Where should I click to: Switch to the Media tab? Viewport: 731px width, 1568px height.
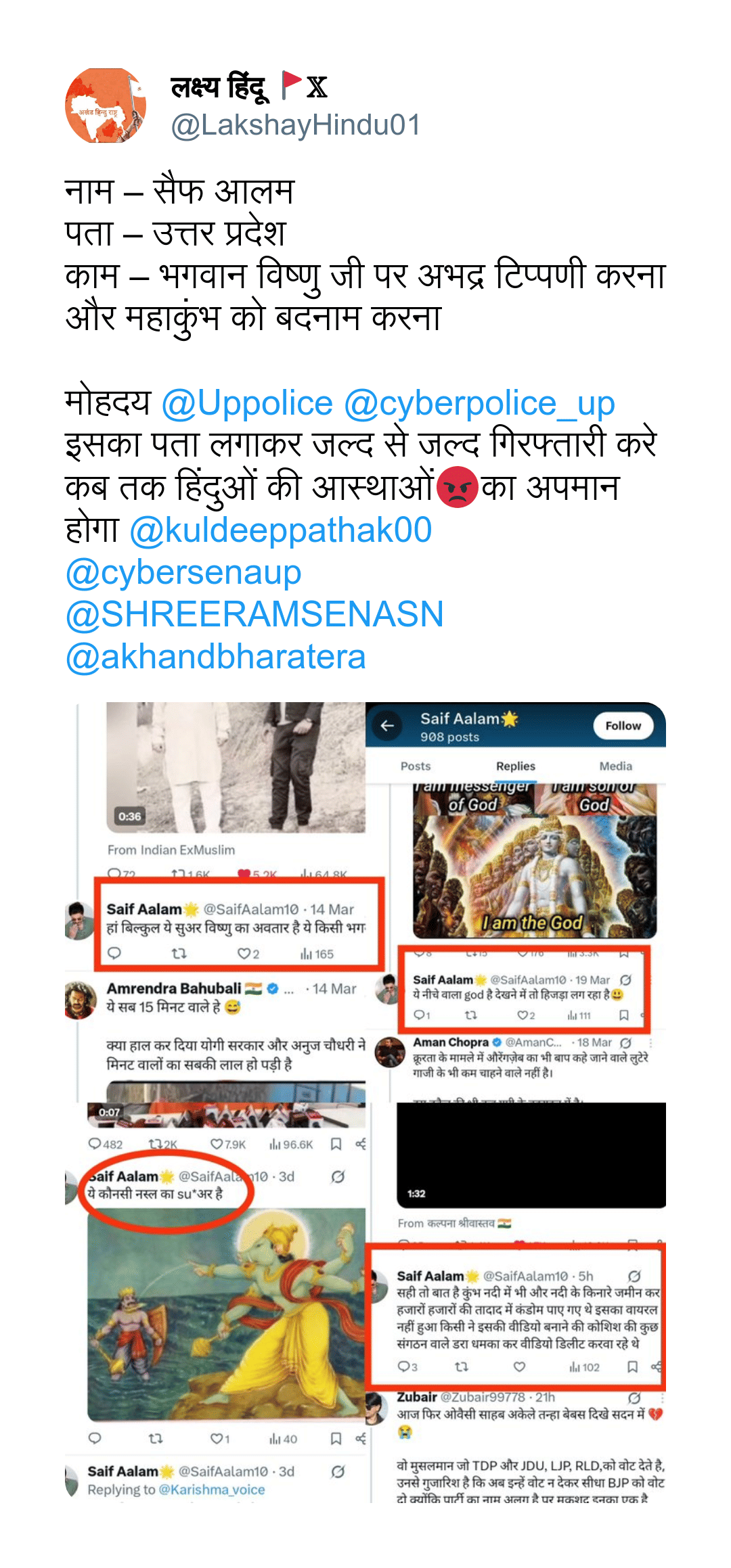(616, 766)
